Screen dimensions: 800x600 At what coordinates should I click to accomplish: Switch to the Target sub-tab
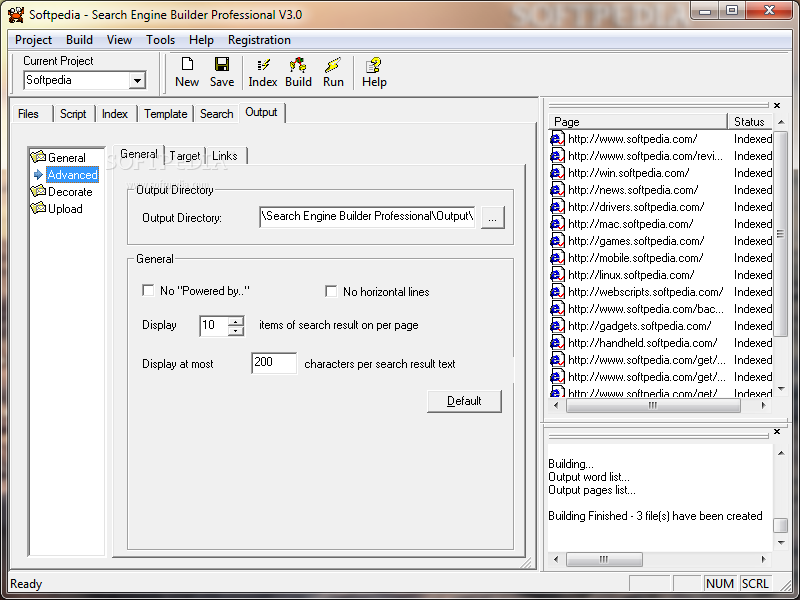click(x=185, y=156)
